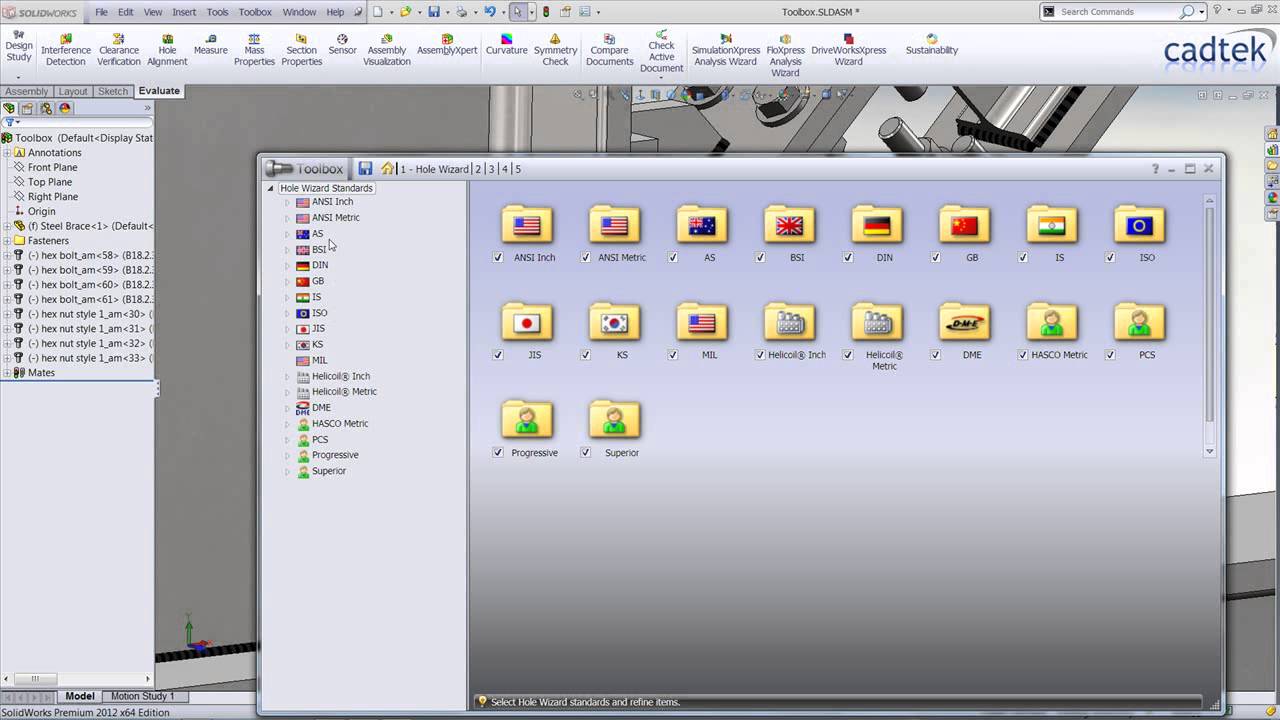The width and height of the screenshot is (1280, 720).
Task: Uncheck the ANSI Inch checkbox
Action: (498, 257)
